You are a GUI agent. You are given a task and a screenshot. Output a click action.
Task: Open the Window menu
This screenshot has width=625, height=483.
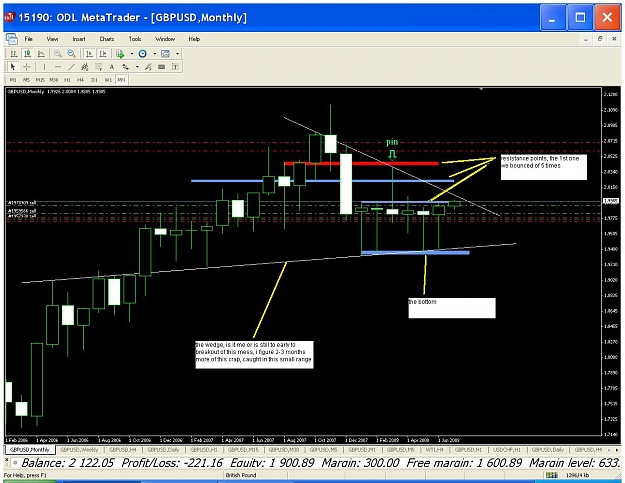tap(165, 39)
